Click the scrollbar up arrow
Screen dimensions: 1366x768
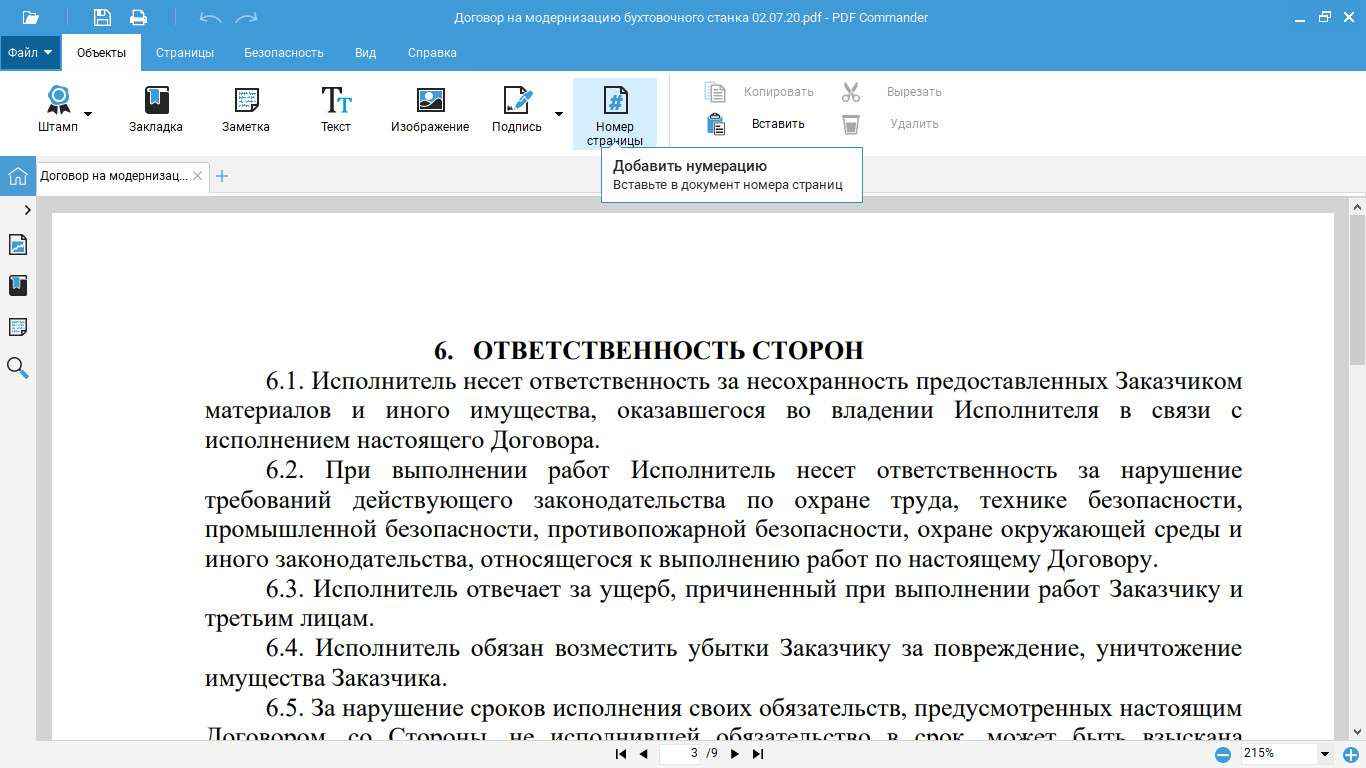(1357, 206)
